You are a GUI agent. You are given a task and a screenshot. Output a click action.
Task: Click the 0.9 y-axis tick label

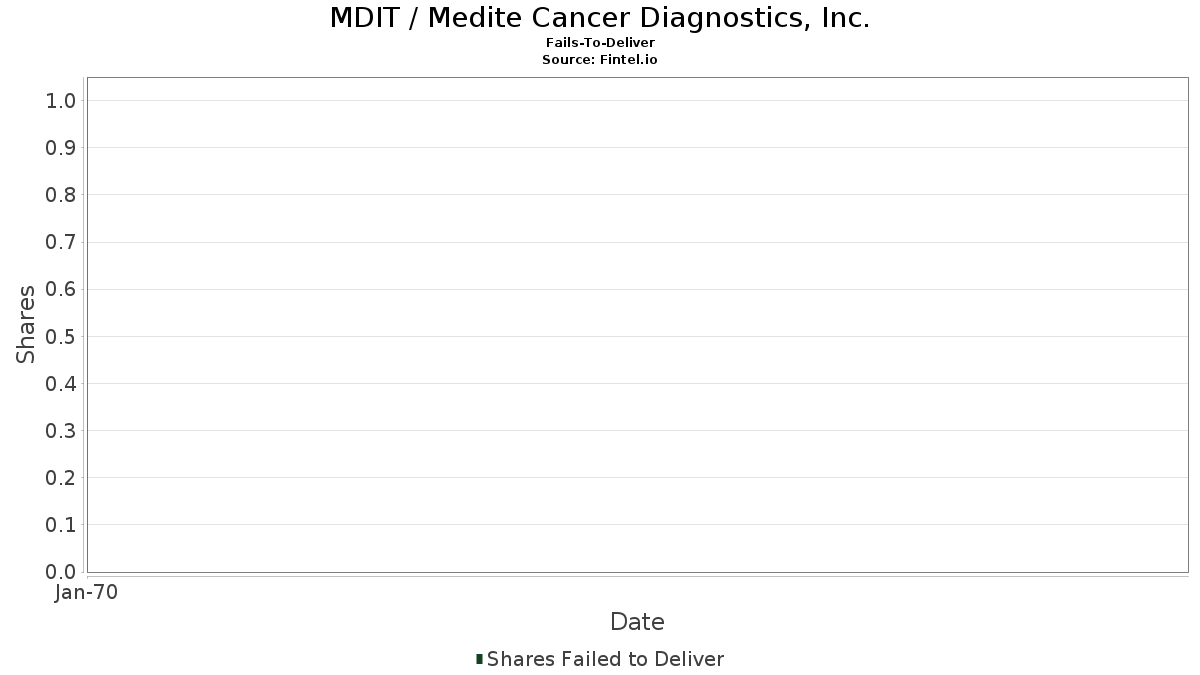click(61, 147)
